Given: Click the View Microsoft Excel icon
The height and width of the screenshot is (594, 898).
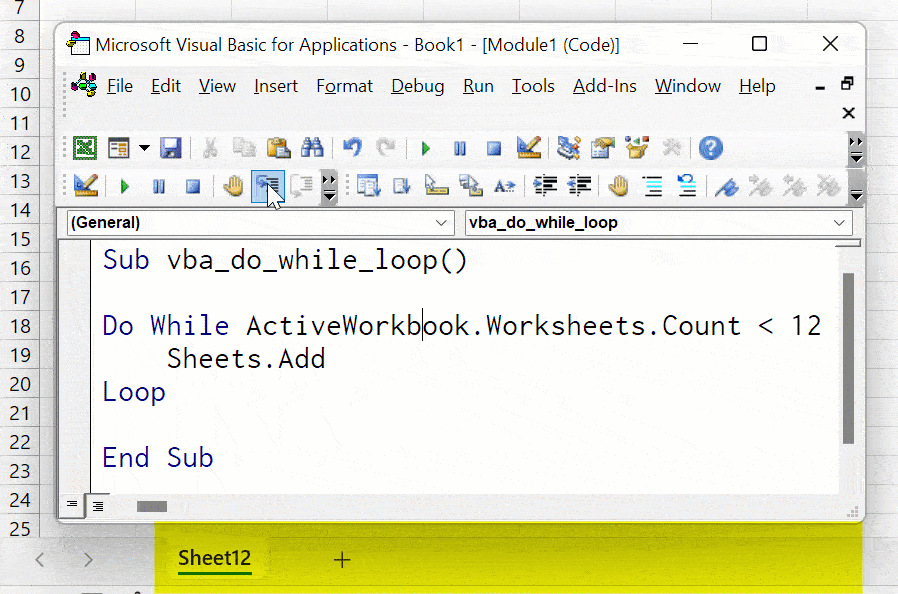Looking at the screenshot, I should pos(85,148).
